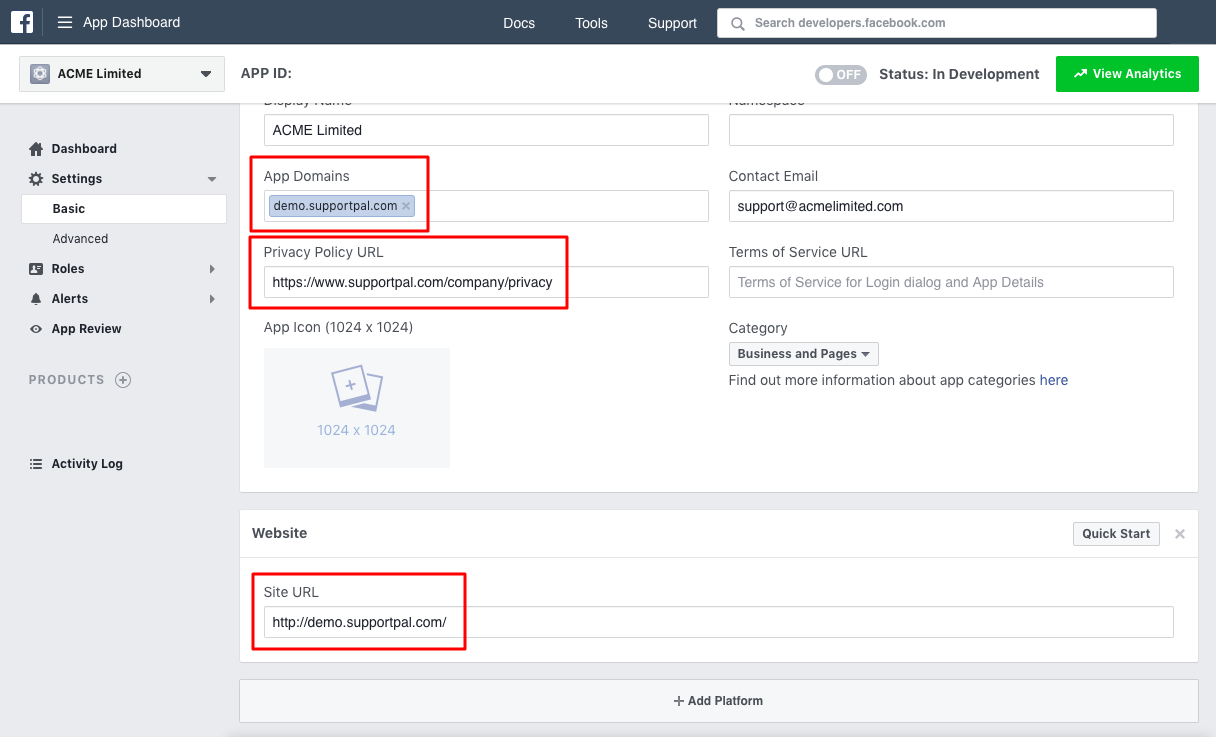Screen dimensions: 1216x737
Task: Open the Tools menu
Action: click(x=591, y=23)
